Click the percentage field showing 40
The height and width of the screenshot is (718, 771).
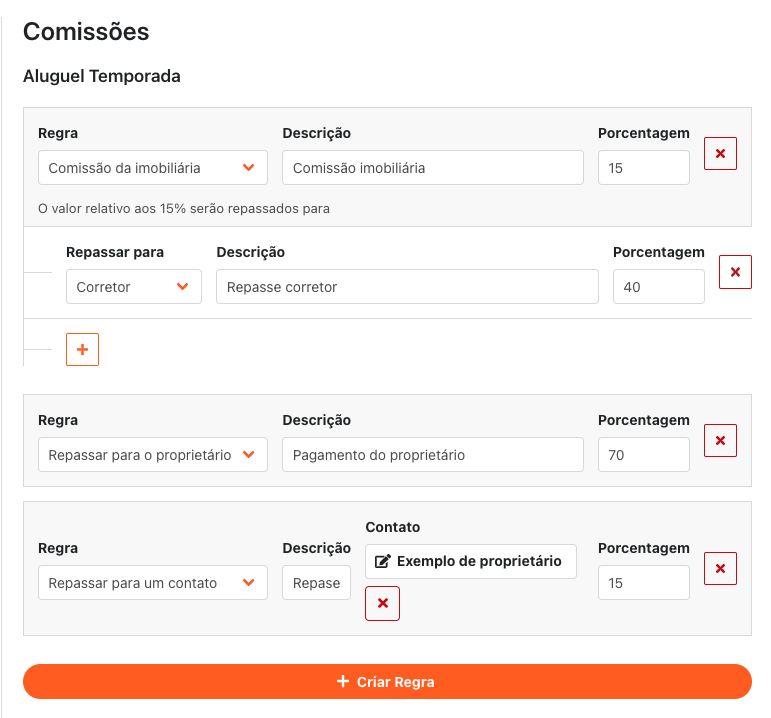coord(658,287)
